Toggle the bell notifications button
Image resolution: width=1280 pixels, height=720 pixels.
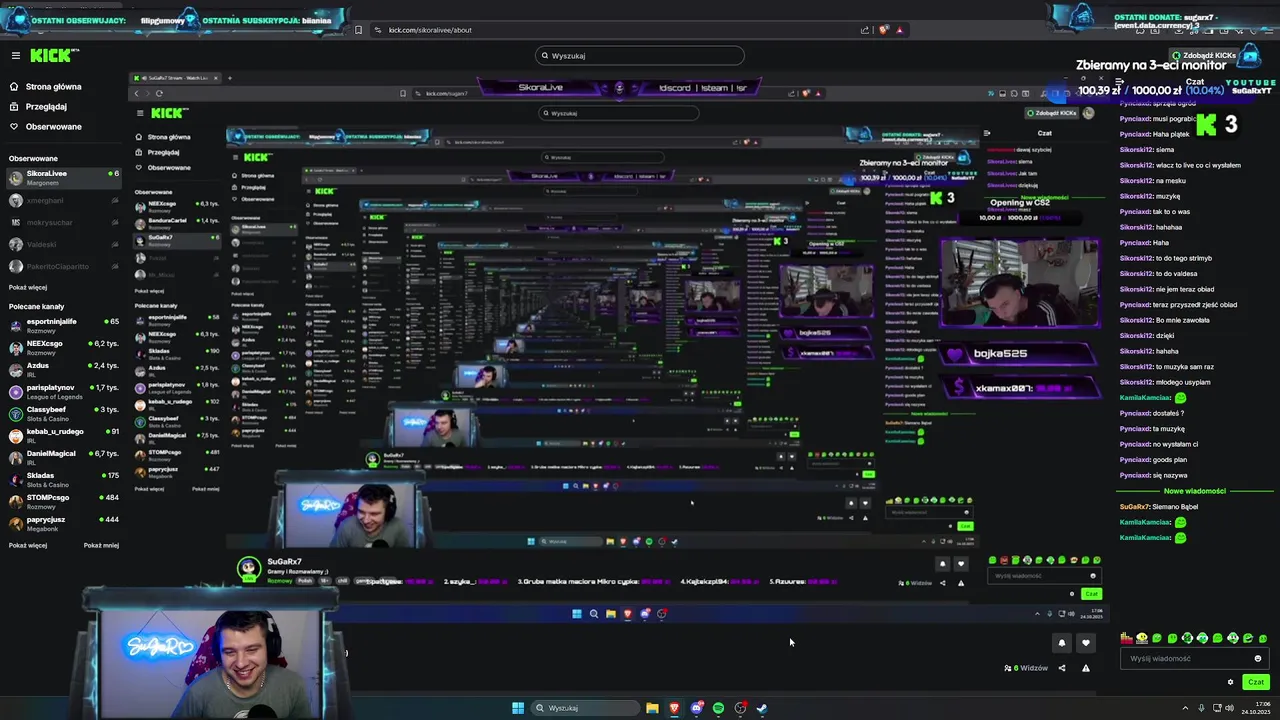coord(1062,643)
